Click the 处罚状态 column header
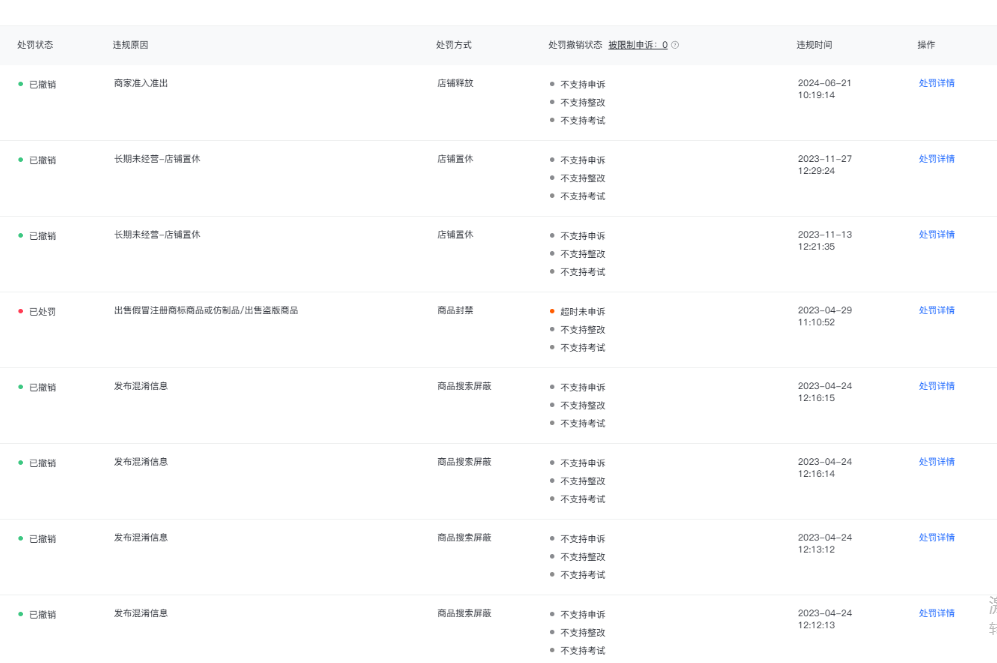 [x=35, y=45]
